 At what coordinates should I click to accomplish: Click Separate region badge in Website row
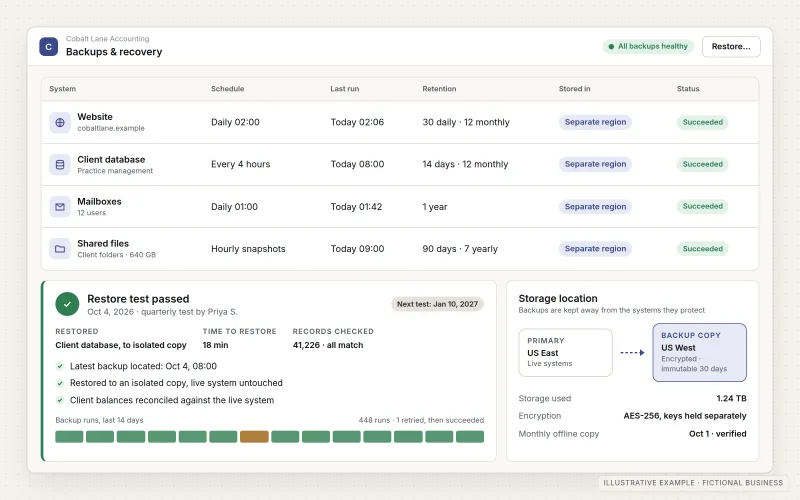tap(595, 122)
